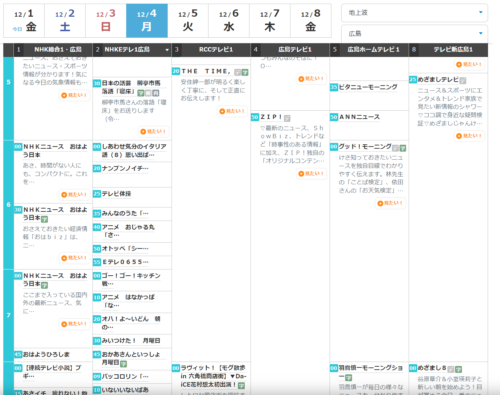Screen dimensions: 500x395
Task: Click 見たい! button under めざましテレビ
Action: (x=469, y=136)
